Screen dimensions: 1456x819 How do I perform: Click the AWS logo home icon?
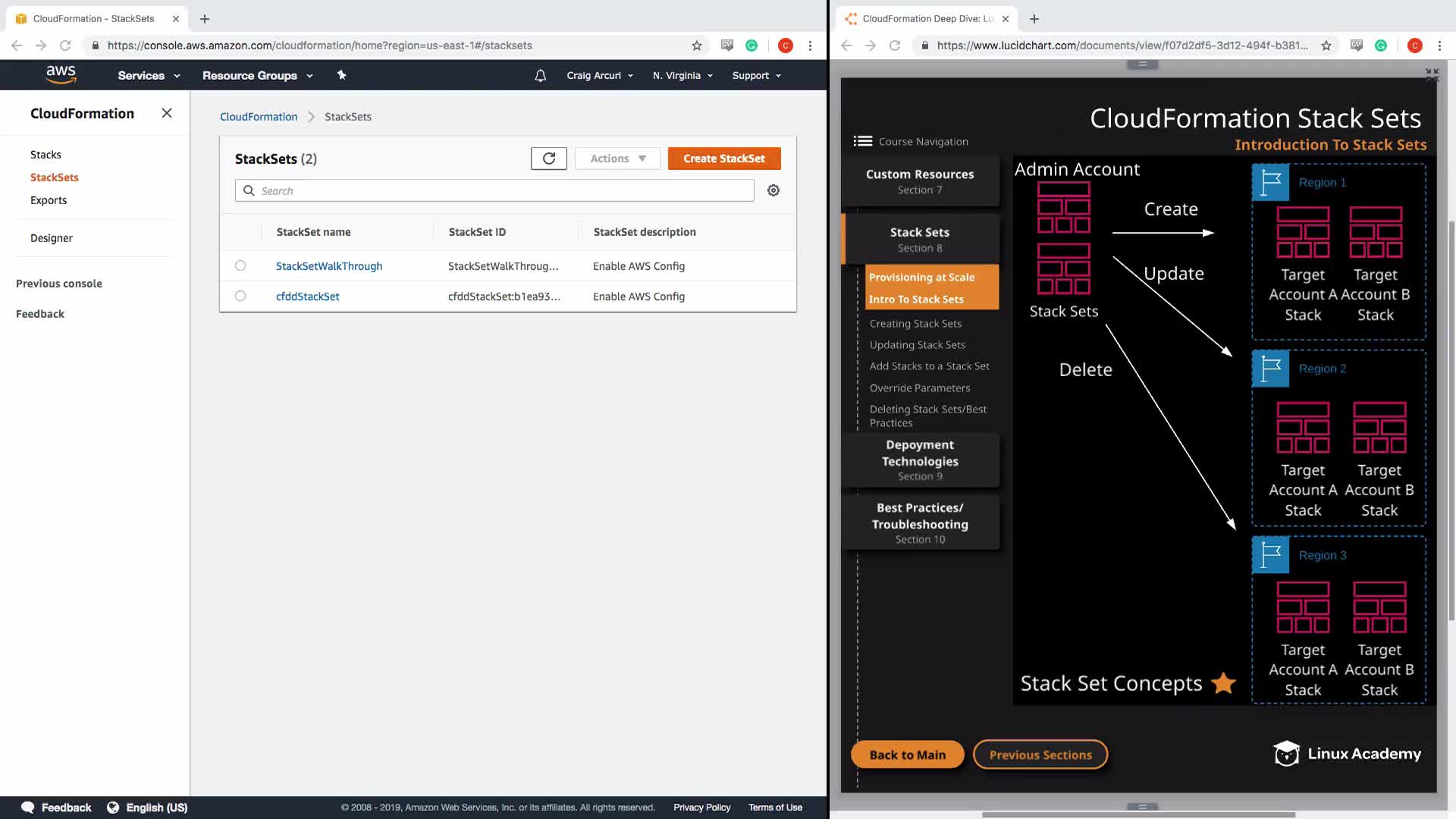[x=61, y=74]
